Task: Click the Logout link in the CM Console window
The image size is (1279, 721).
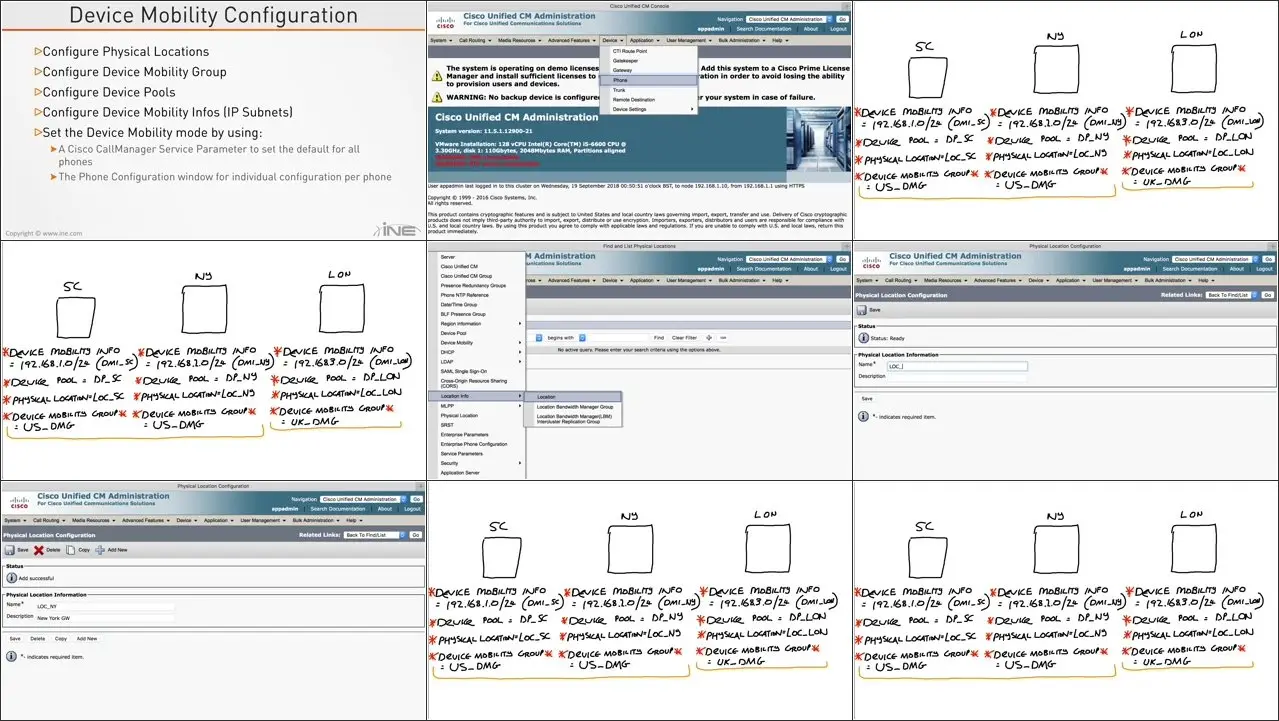Action: tap(838, 29)
